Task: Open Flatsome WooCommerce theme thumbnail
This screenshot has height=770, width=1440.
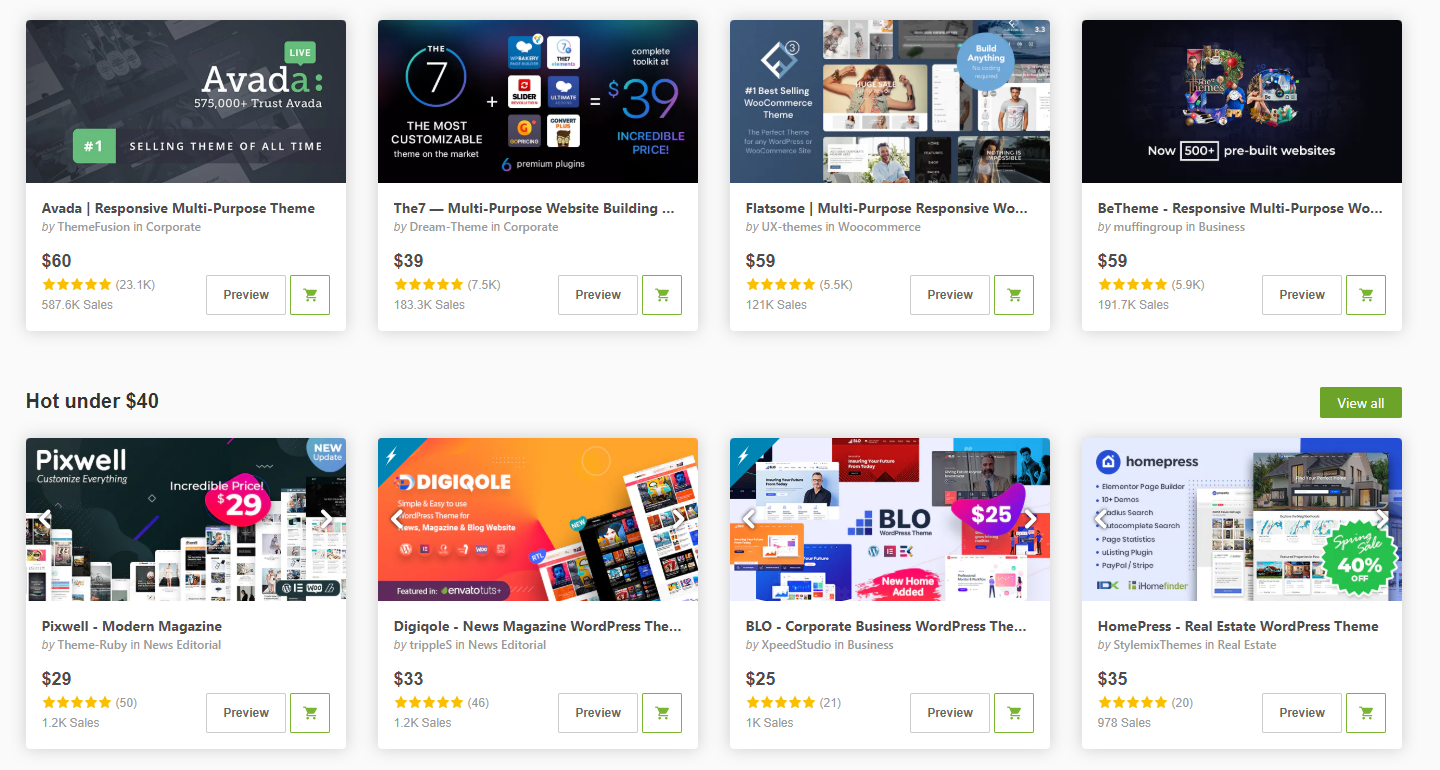Action: coord(890,101)
